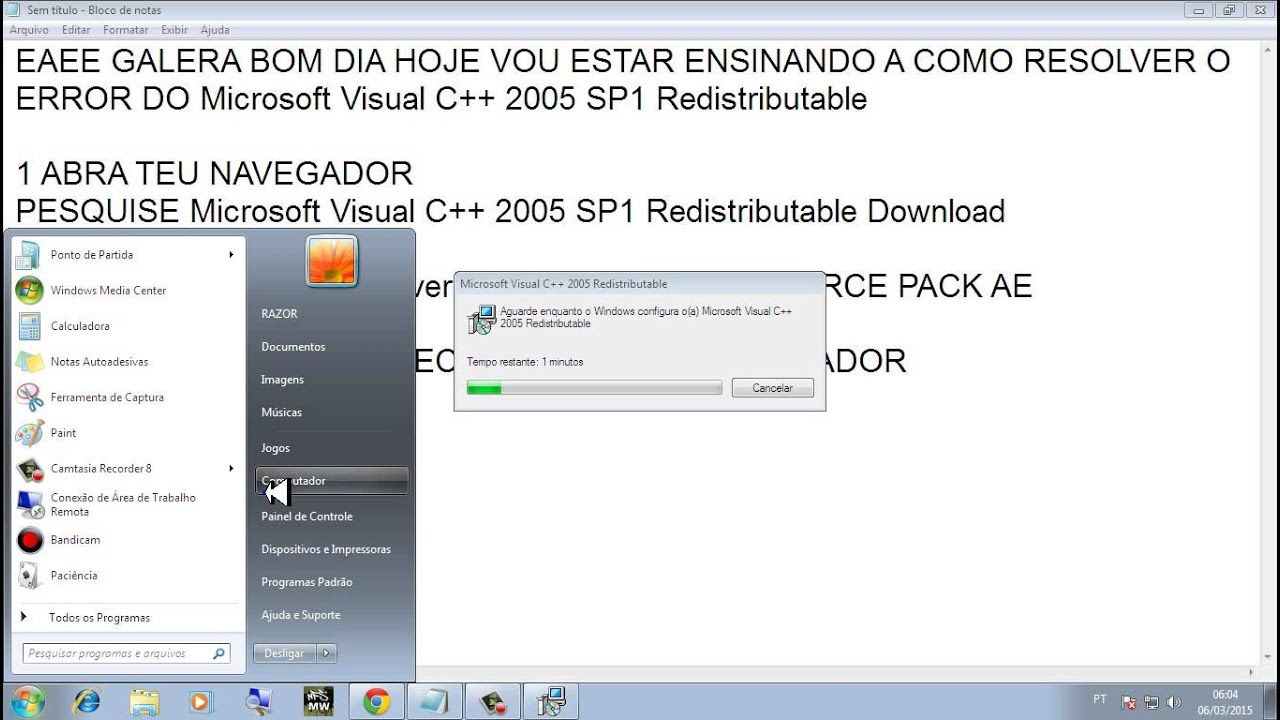Image resolution: width=1280 pixels, height=720 pixels.
Task: Click Action Center flag tray icon
Action: point(1129,702)
